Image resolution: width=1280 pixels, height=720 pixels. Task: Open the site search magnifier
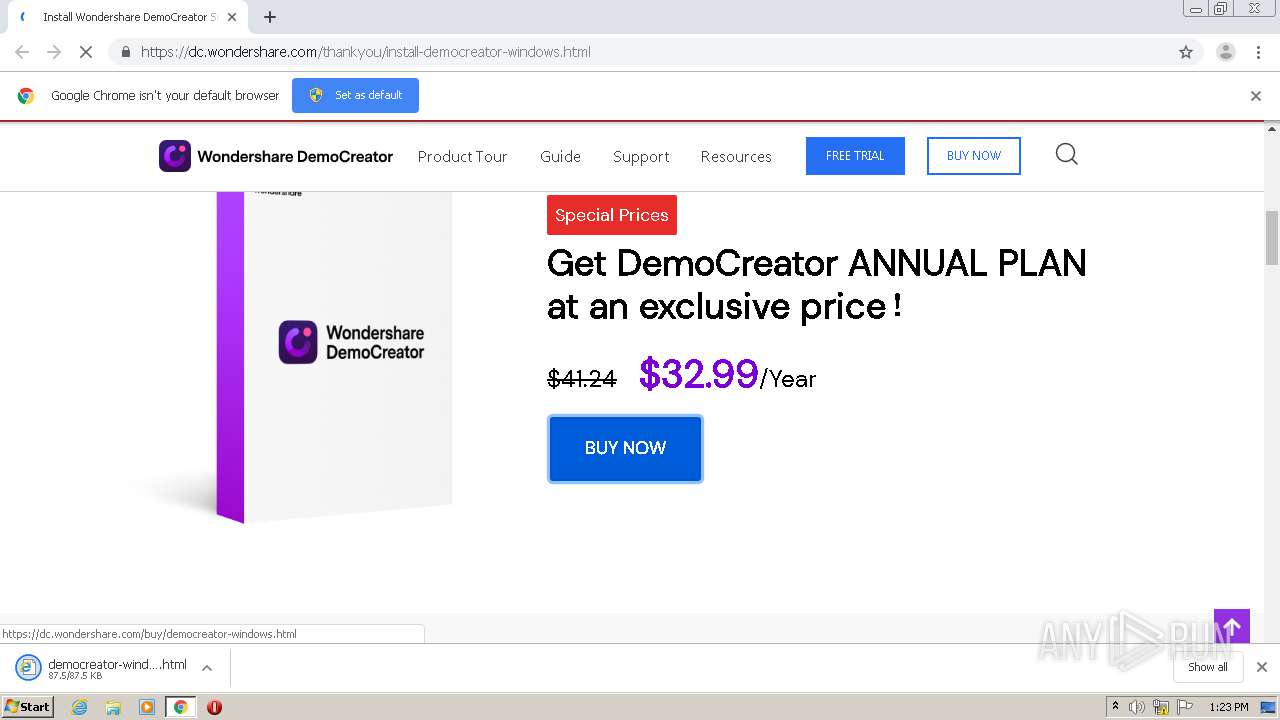point(1067,154)
